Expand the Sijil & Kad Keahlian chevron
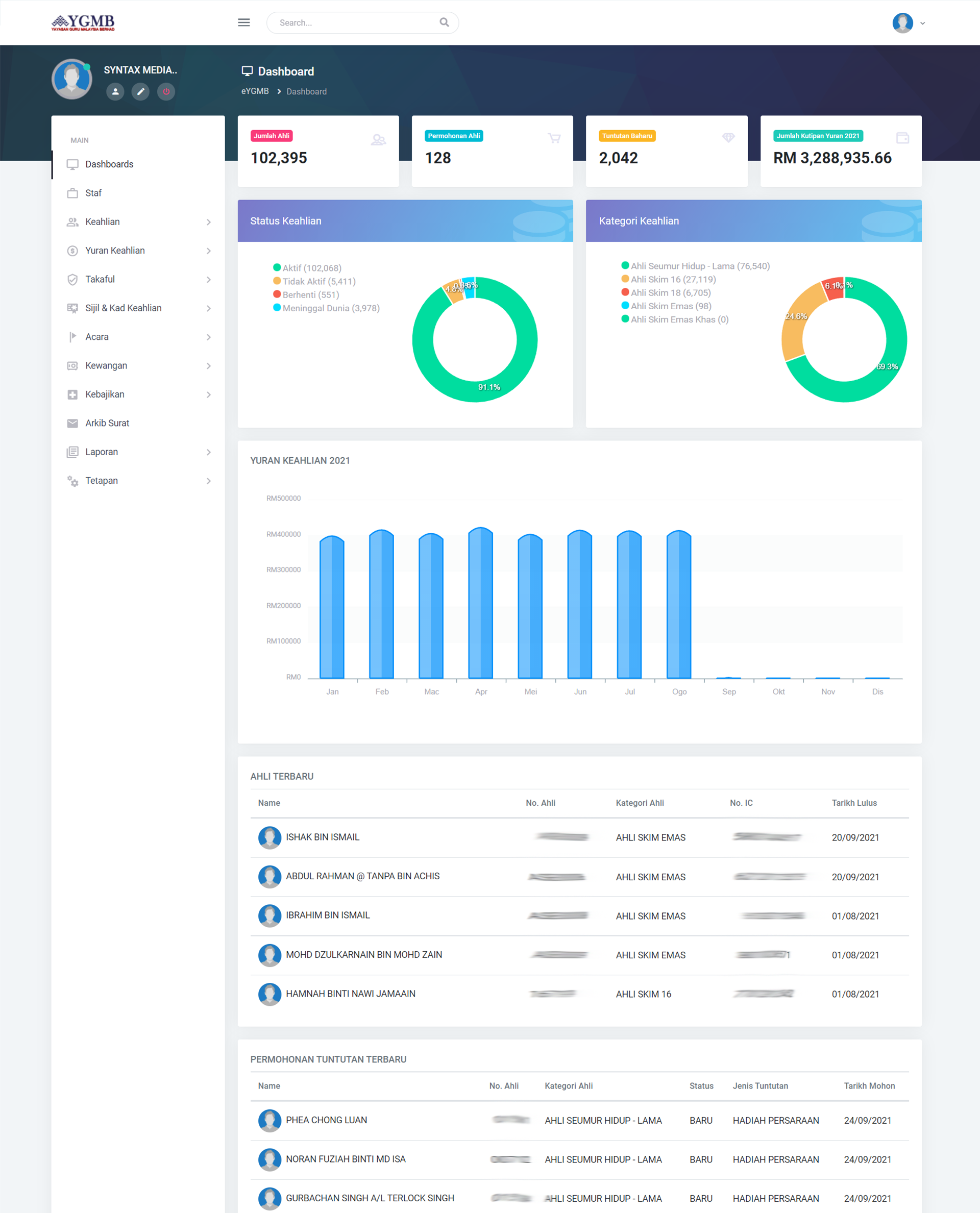Viewport: 980px width, 1213px height. coord(208,309)
